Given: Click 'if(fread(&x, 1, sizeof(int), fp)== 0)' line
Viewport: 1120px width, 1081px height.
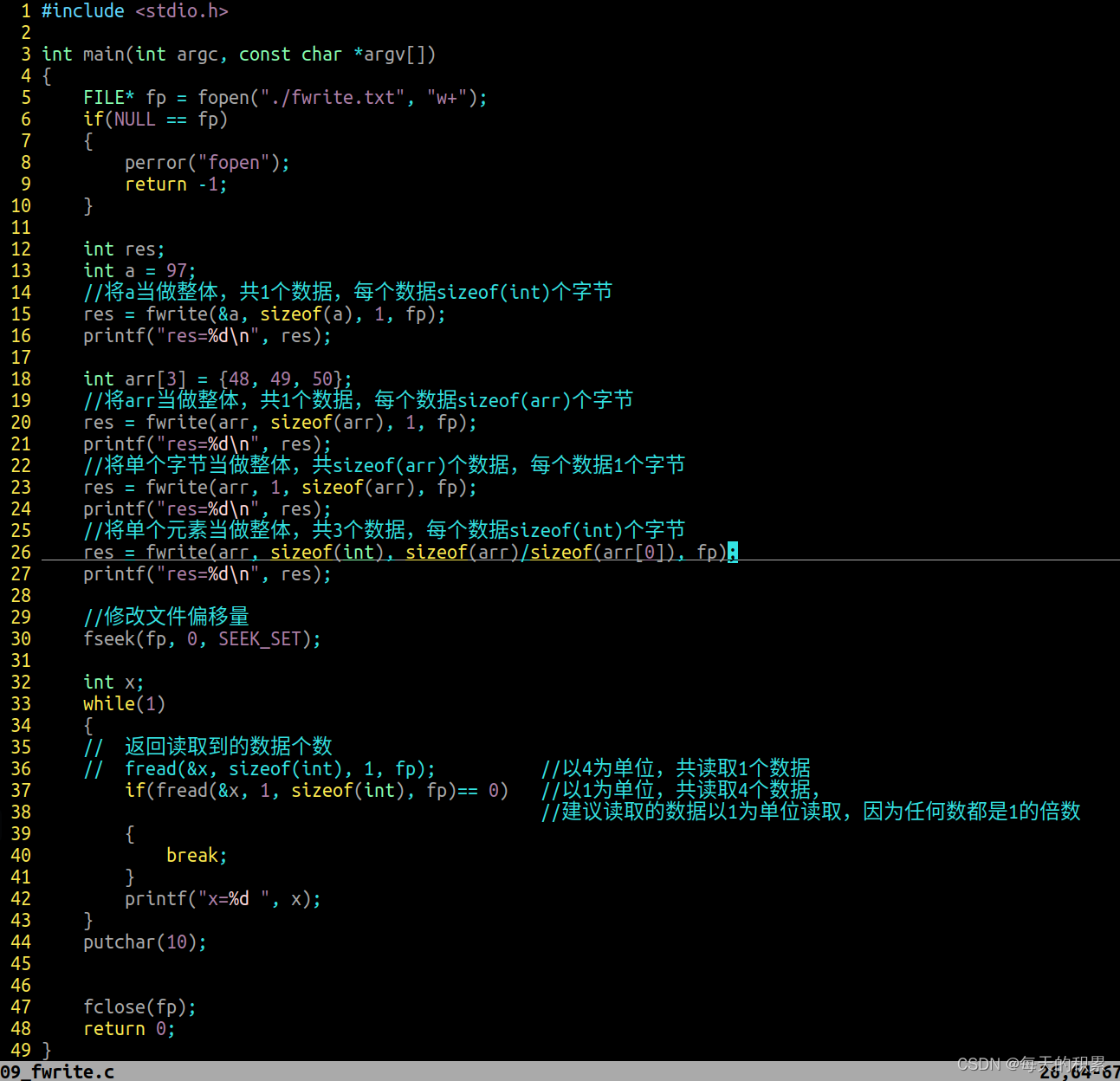Looking at the screenshot, I should pyautogui.click(x=316, y=791).
